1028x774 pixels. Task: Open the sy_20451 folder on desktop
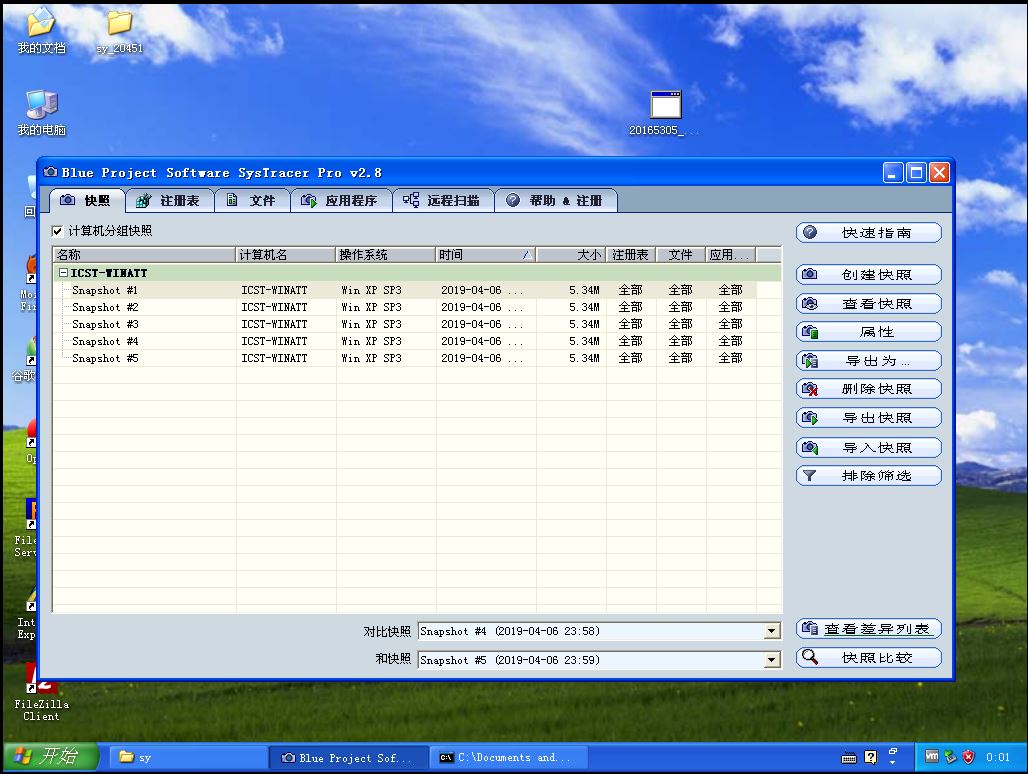(119, 31)
